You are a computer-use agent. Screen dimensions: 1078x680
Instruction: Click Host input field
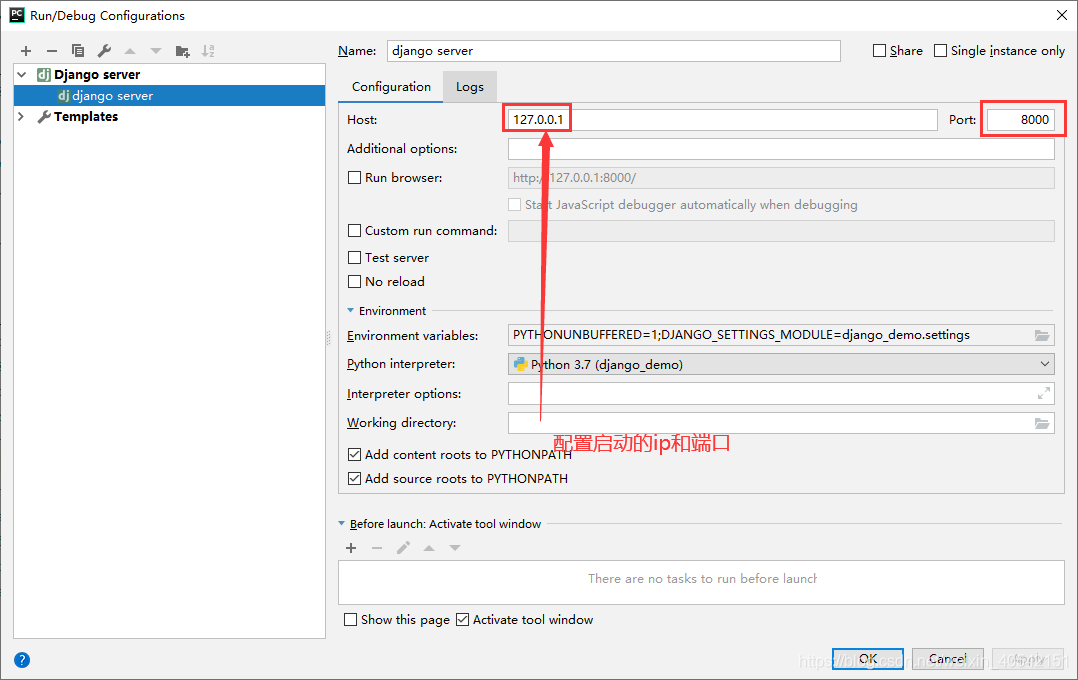pos(723,120)
